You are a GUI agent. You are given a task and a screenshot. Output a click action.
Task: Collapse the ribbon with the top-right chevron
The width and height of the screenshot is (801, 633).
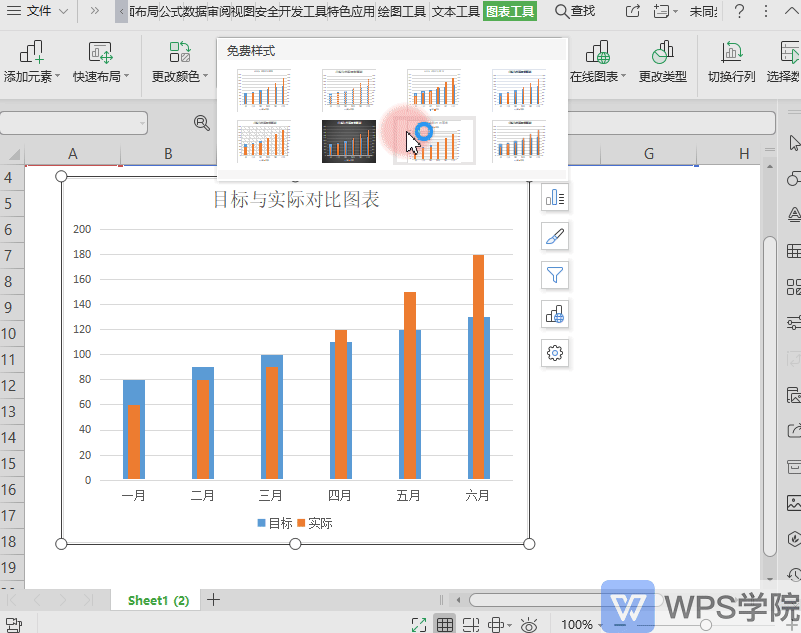pos(791,11)
